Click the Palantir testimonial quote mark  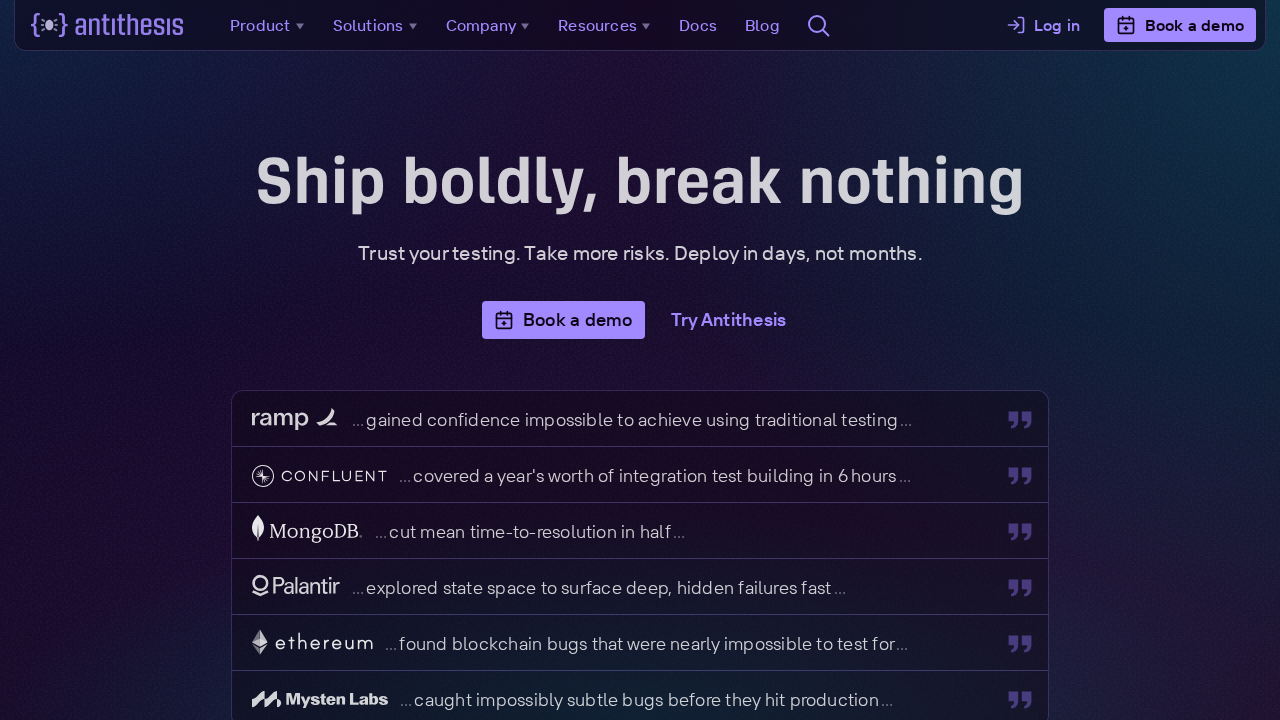click(1020, 588)
